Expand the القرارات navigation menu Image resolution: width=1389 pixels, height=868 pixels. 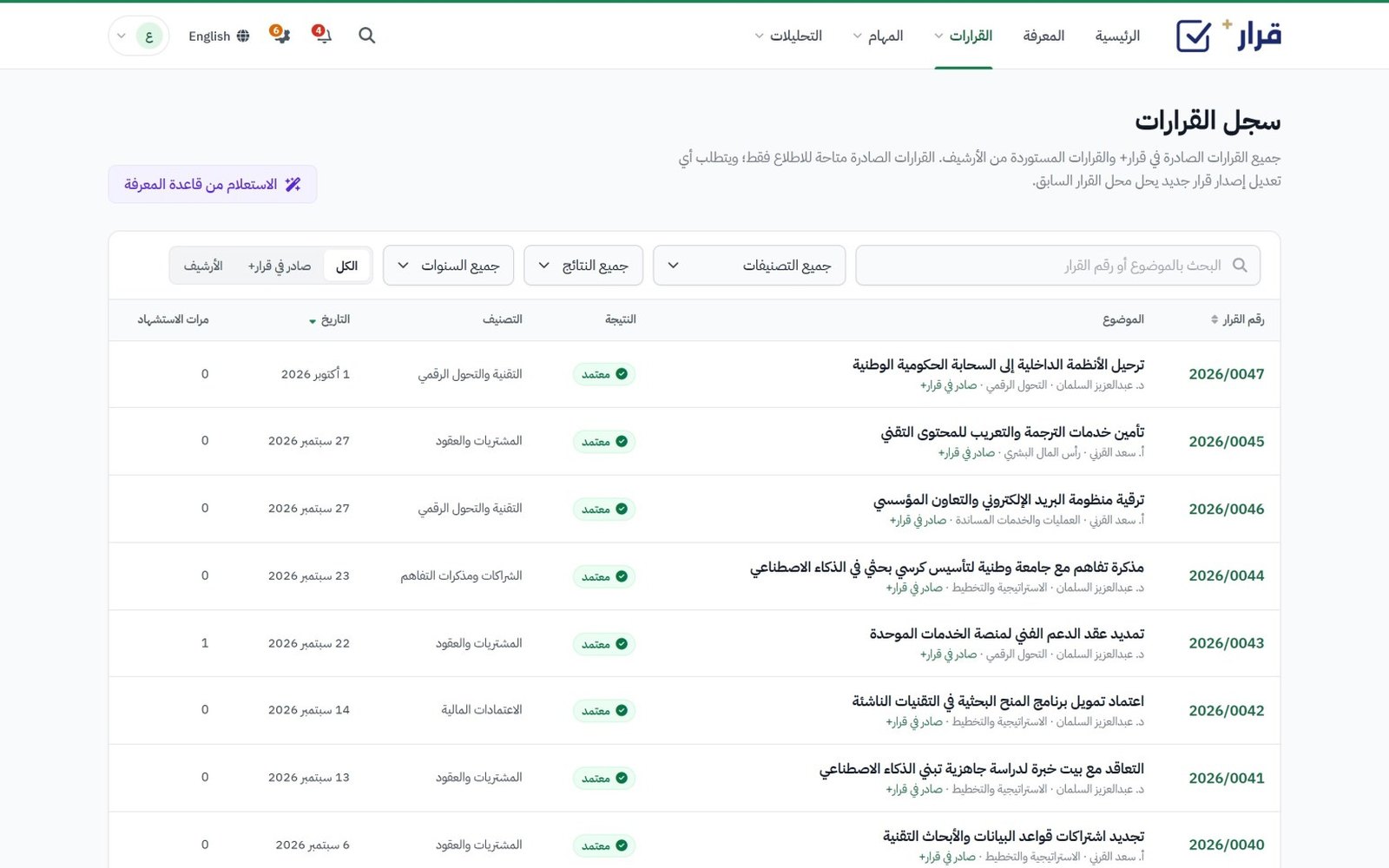click(x=963, y=36)
